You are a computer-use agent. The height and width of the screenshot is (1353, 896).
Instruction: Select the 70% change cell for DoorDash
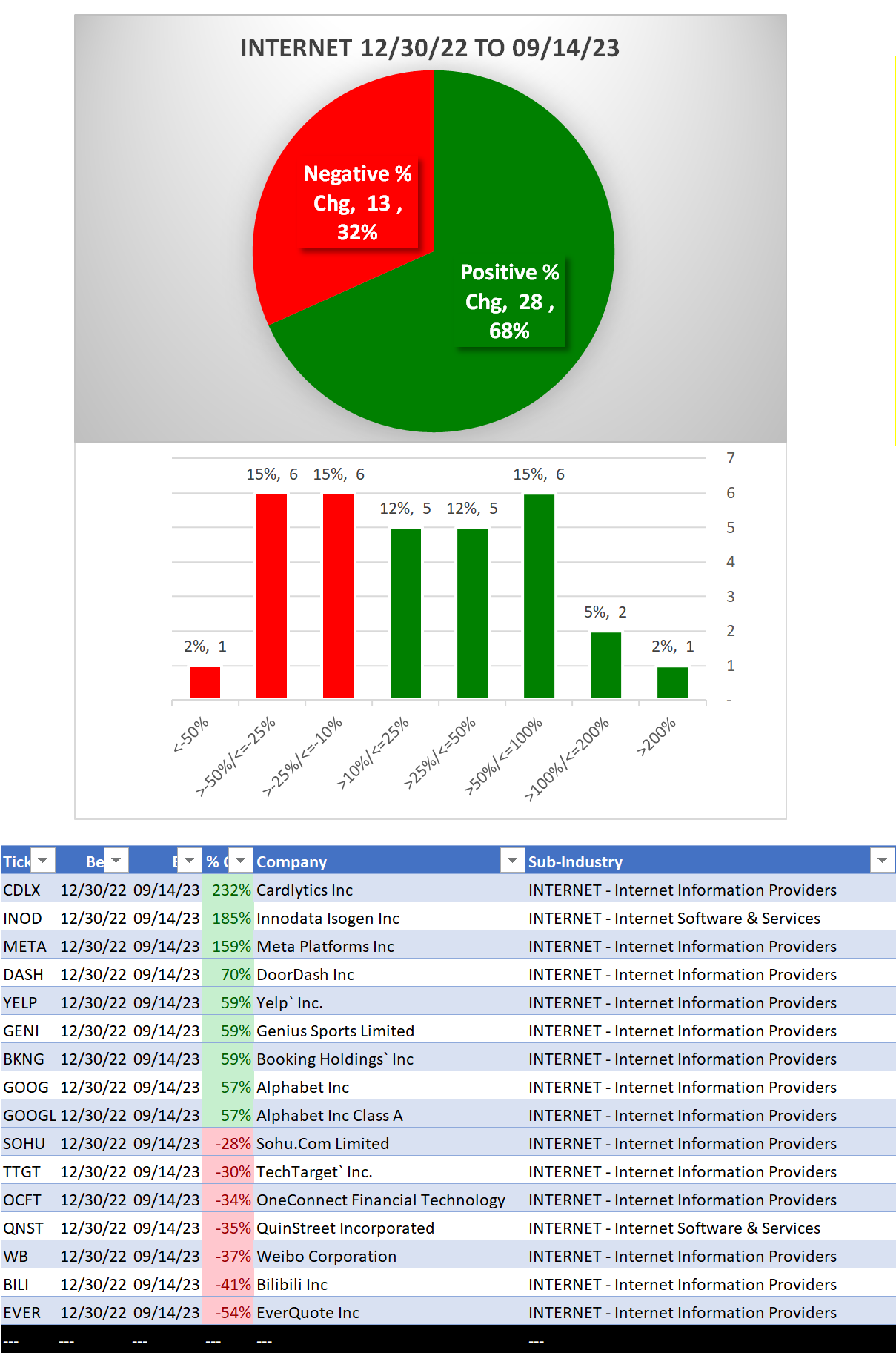(x=228, y=974)
